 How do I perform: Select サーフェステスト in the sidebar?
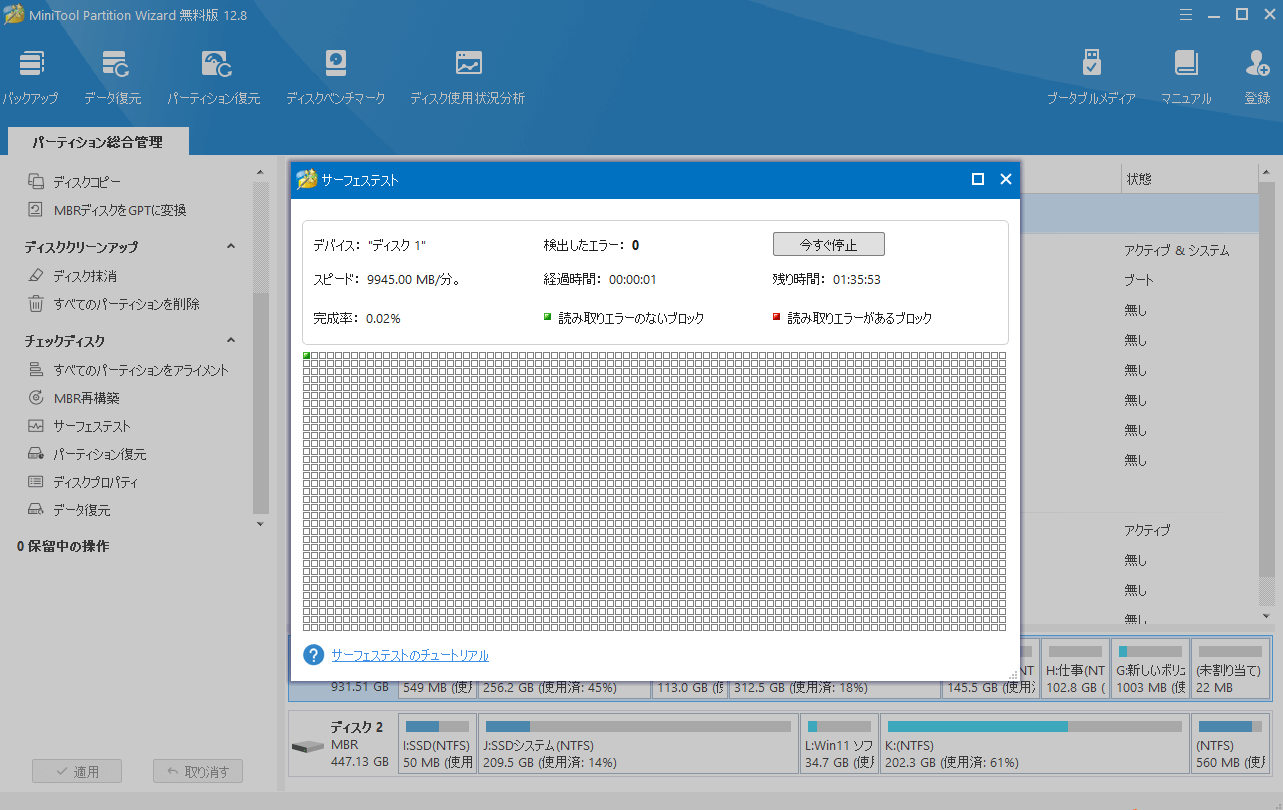tap(92, 426)
